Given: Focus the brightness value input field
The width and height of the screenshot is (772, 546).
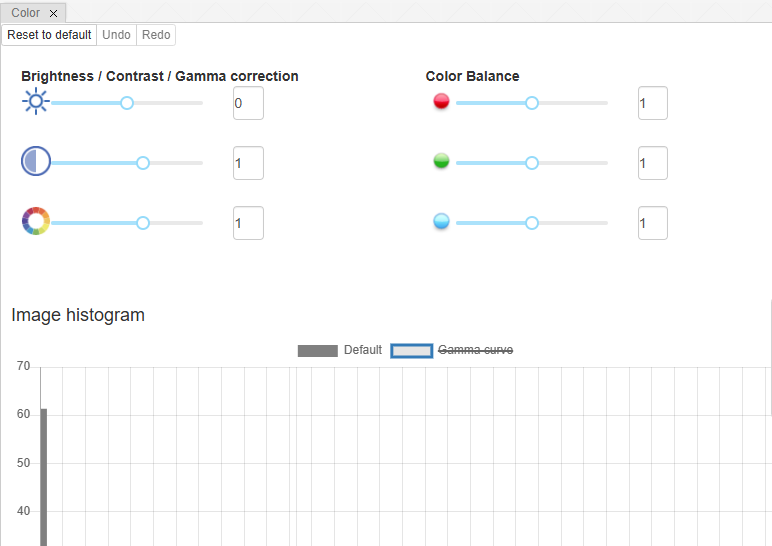Looking at the screenshot, I should click(248, 103).
